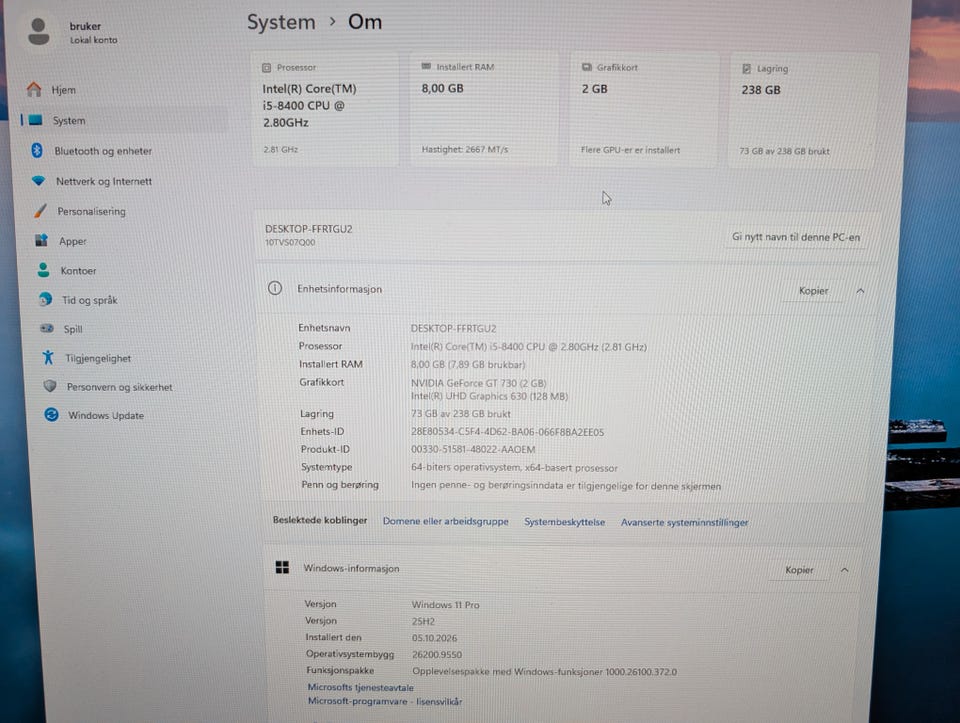
Task: Click the Installert RAM card icon
Action: (426, 66)
